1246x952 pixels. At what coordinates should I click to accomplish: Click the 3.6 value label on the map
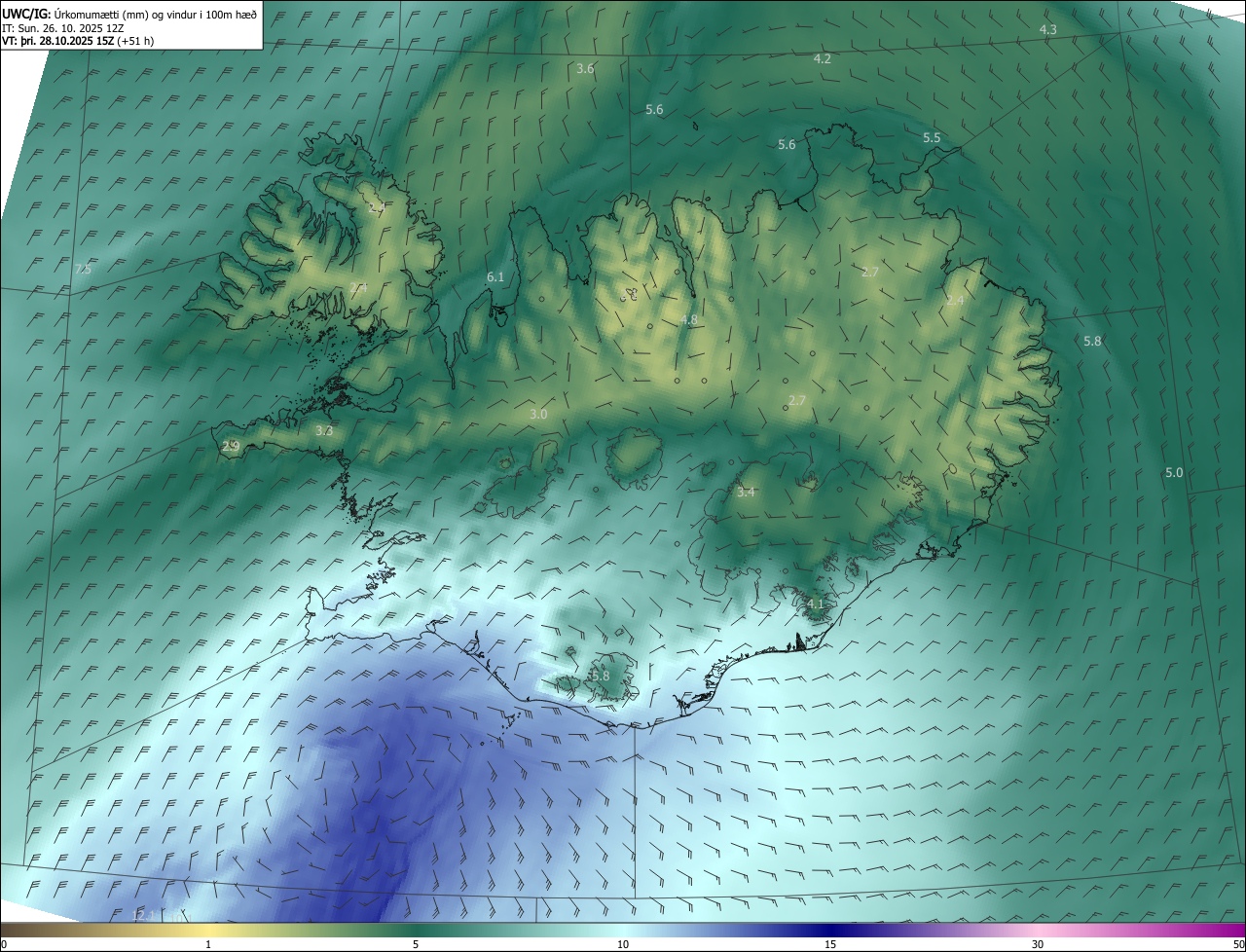click(585, 69)
